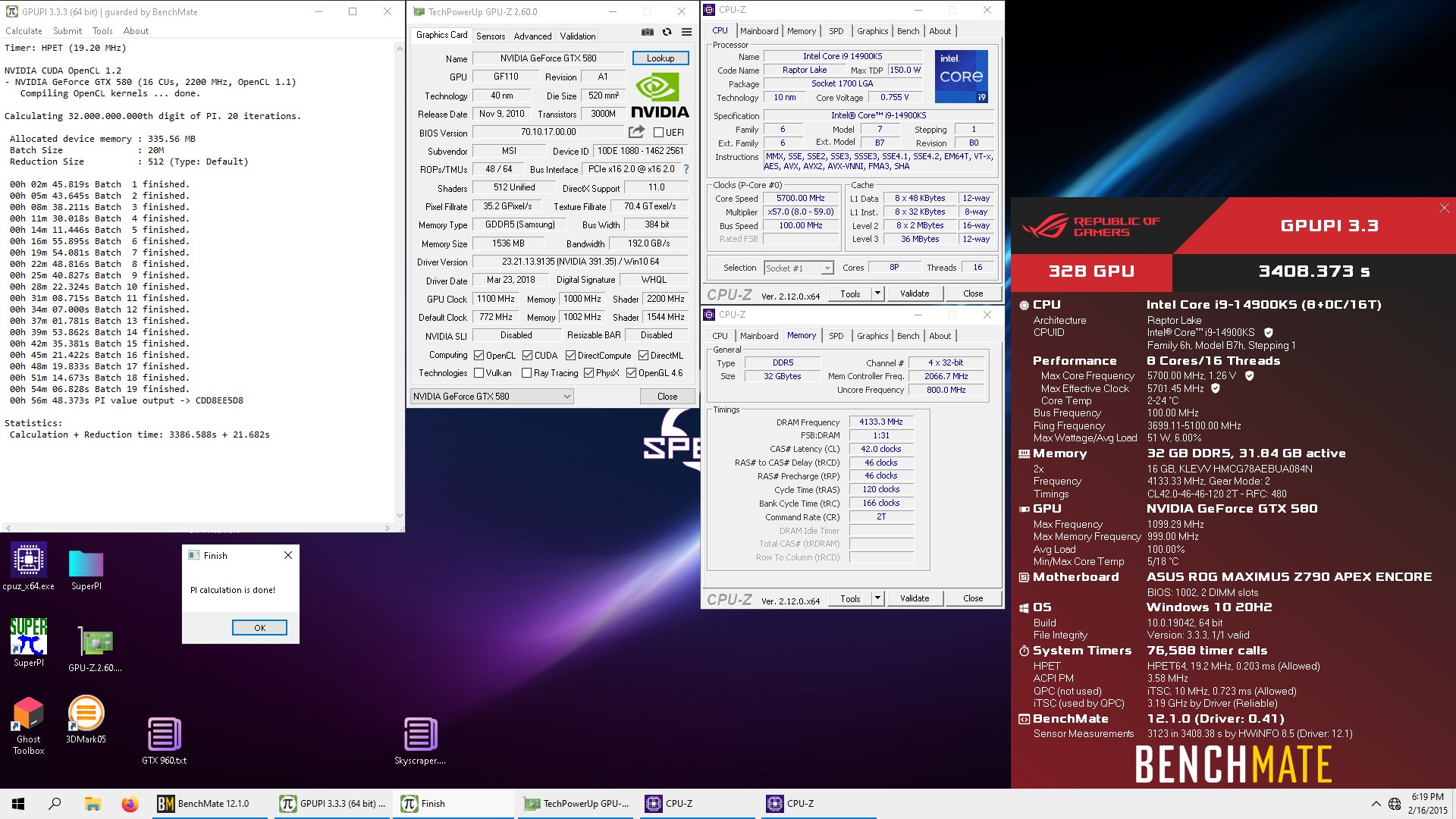
Task: Open the GPU-Z hamburger menu
Action: tap(686, 32)
